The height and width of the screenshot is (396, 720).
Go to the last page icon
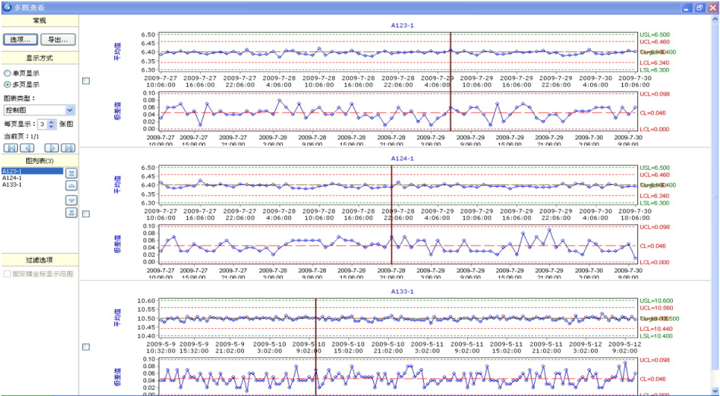(x=68, y=148)
